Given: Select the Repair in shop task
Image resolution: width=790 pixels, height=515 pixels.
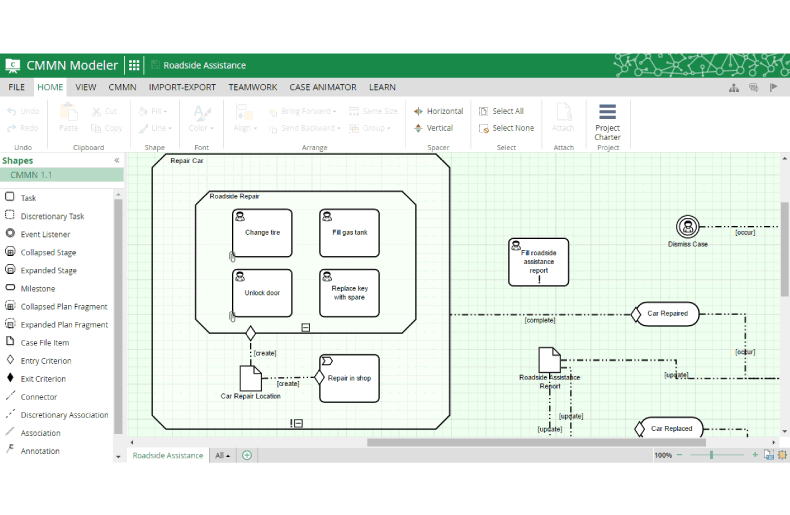Looking at the screenshot, I should point(350,378).
